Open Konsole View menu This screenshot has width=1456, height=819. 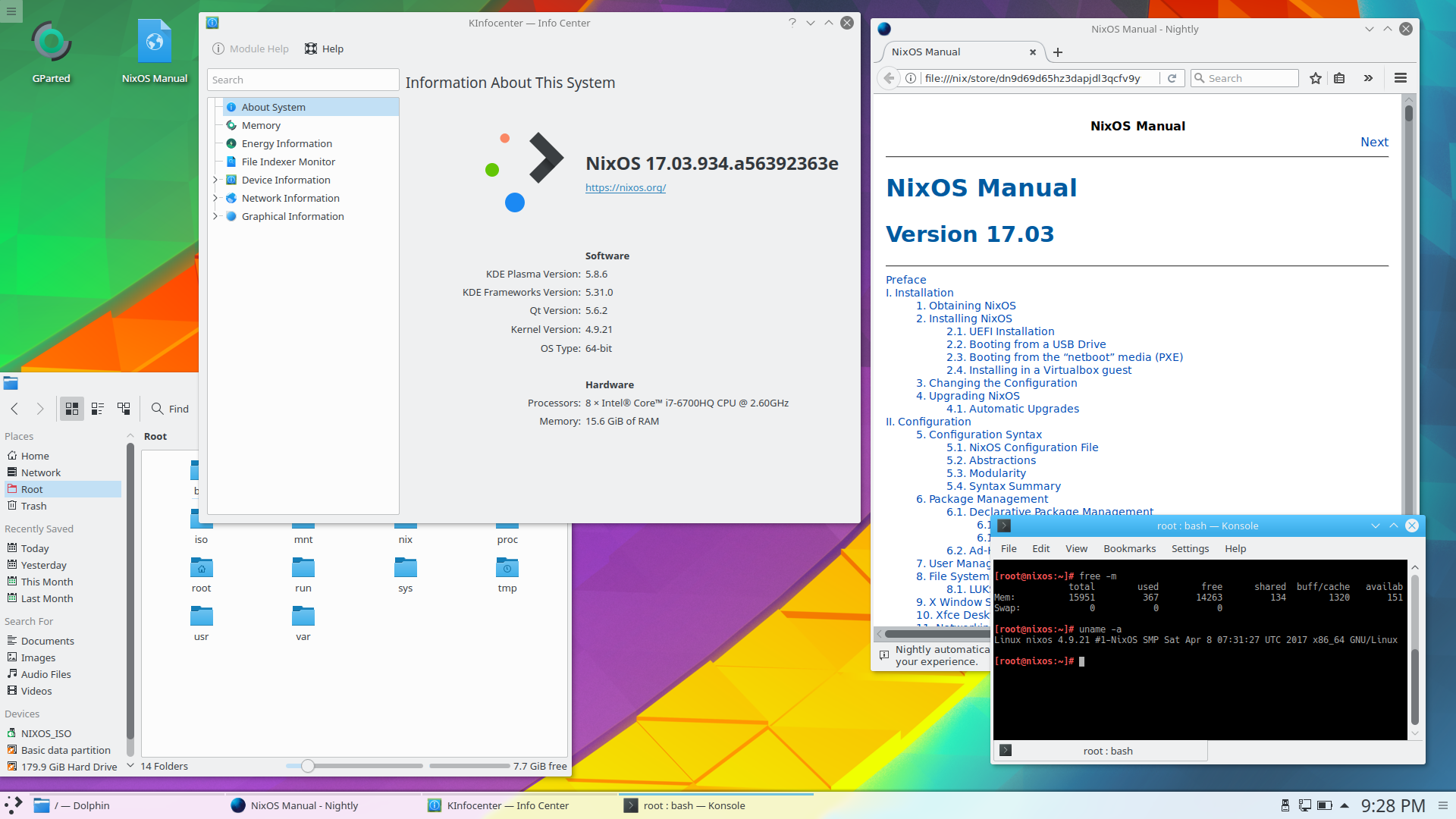1076,548
